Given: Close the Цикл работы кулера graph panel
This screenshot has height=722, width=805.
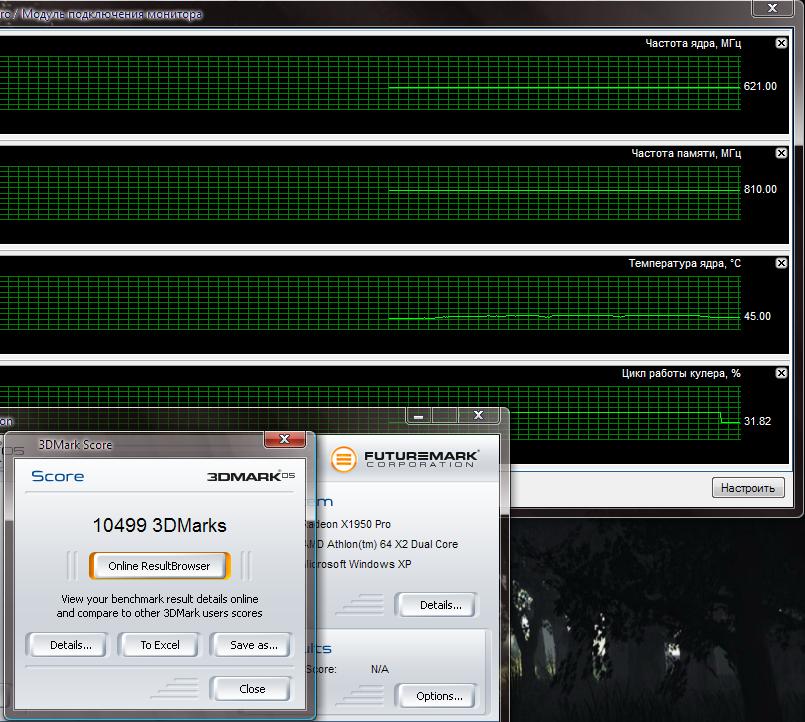Looking at the screenshot, I should (x=781, y=373).
